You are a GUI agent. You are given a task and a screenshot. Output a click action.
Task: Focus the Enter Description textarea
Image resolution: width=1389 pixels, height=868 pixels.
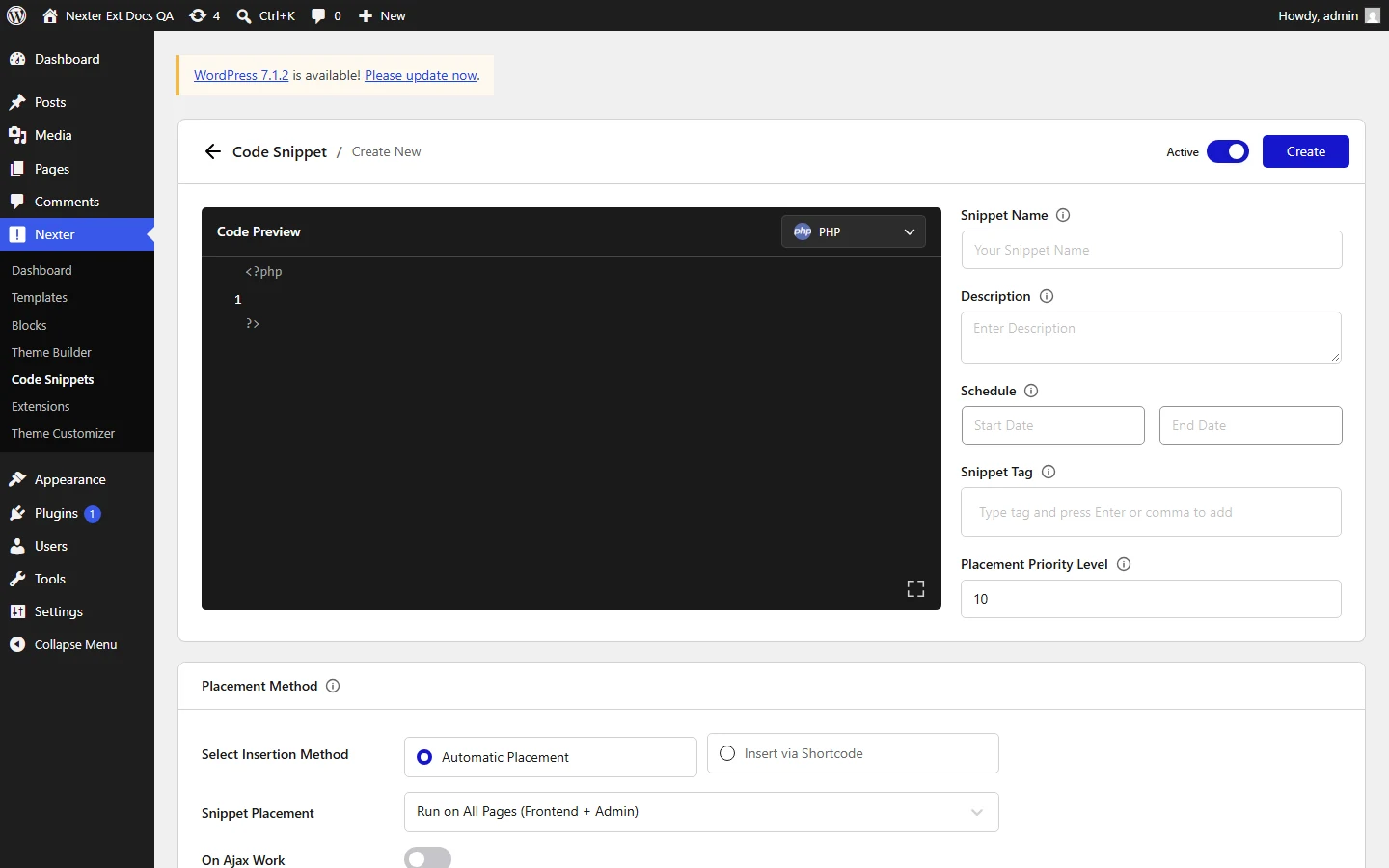pyautogui.click(x=1152, y=338)
